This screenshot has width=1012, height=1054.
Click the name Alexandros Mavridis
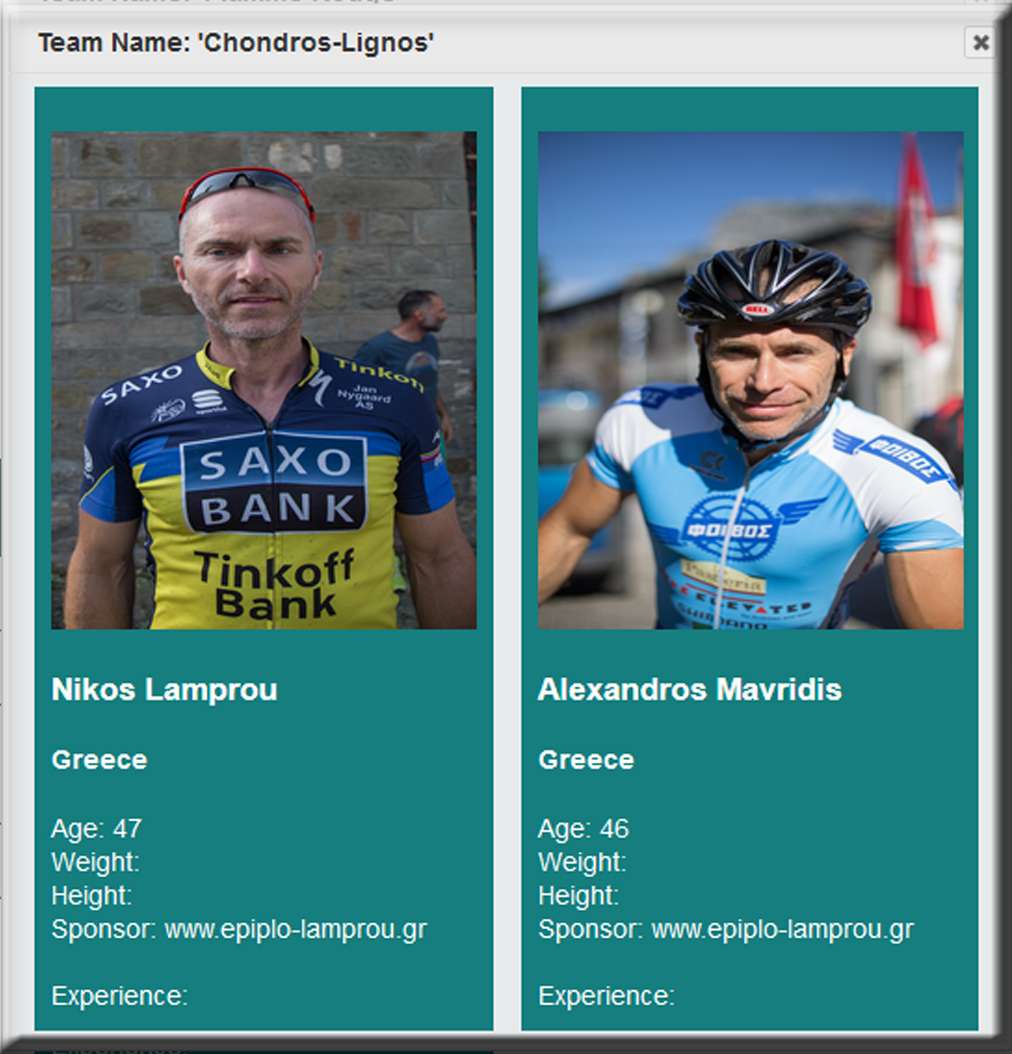tap(689, 690)
